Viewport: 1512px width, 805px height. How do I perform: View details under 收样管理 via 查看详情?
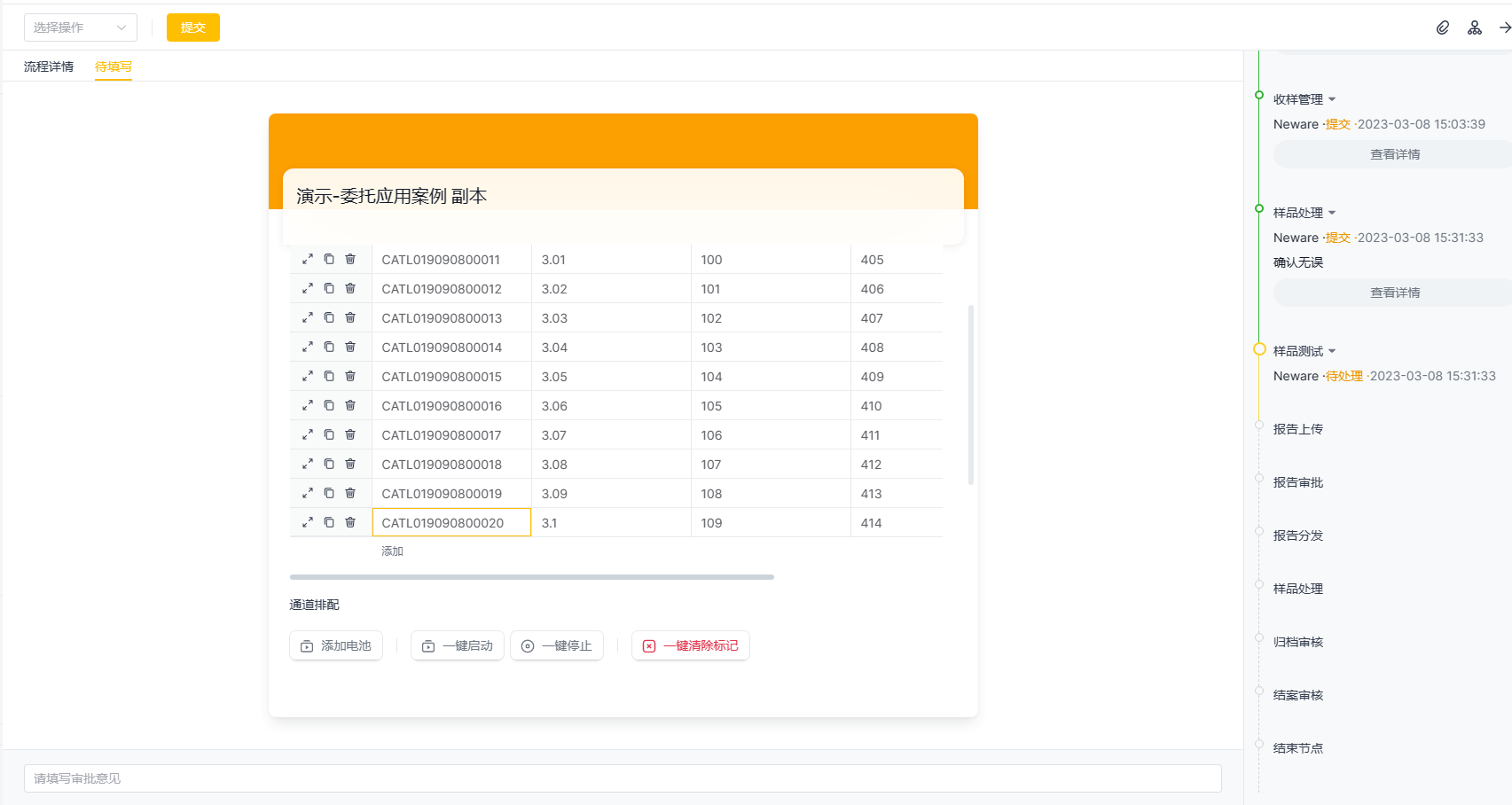(x=1395, y=154)
